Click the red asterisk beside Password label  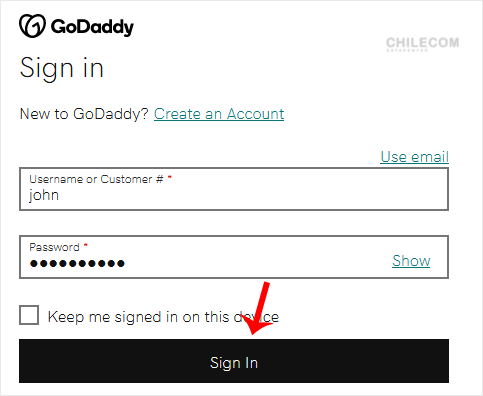(x=85, y=246)
